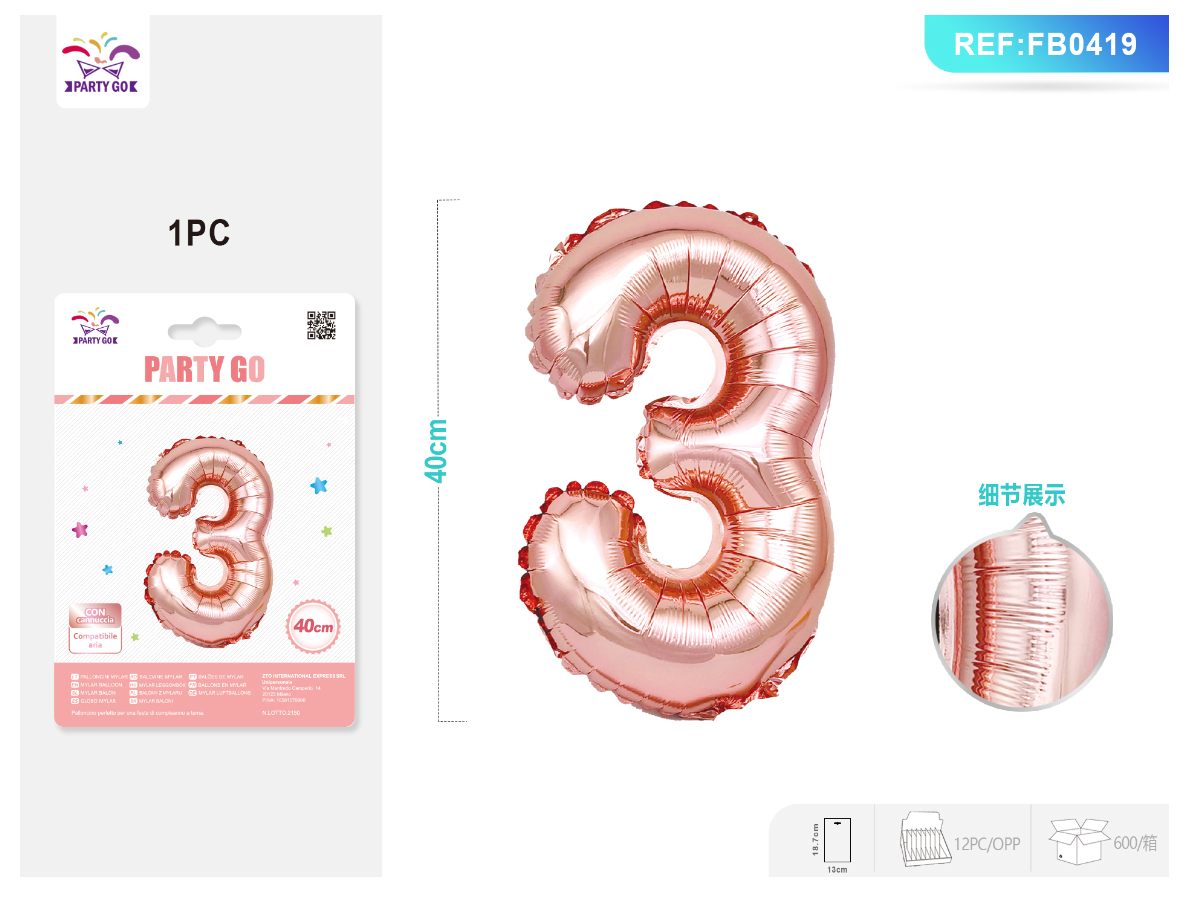Screen dimensions: 1200x900
Task: Click the Compatibile aria label
Action: (x=95, y=640)
